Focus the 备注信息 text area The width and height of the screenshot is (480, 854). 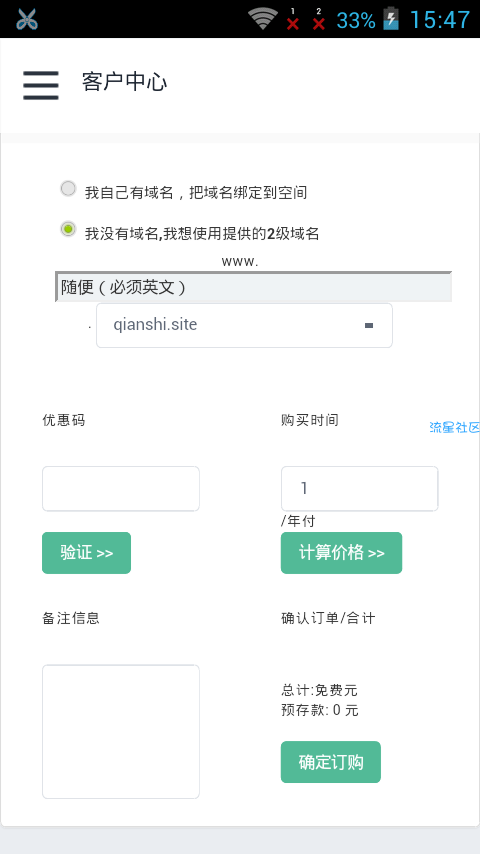coord(121,731)
